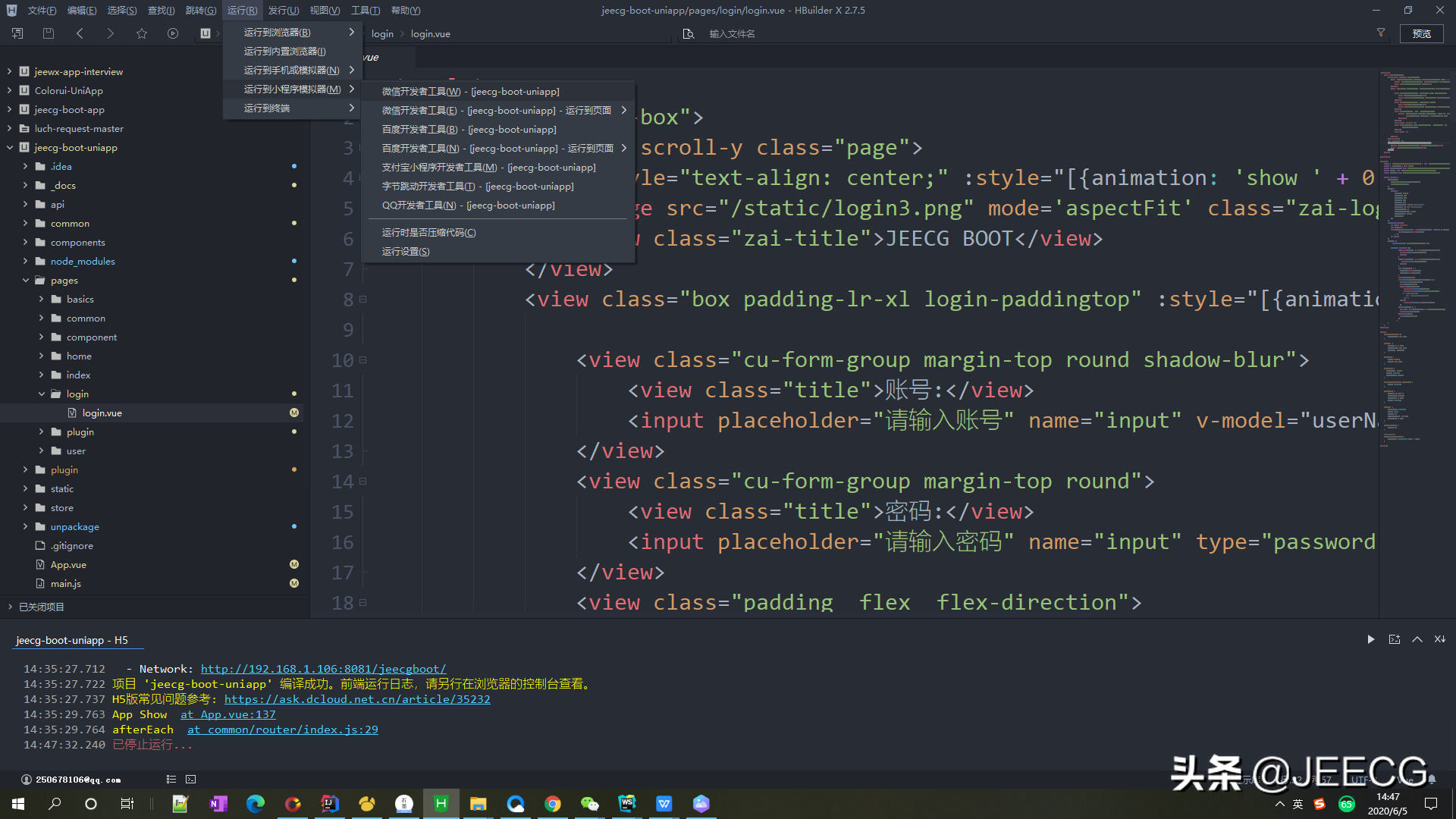Click the user account avatar icon

click(27, 779)
